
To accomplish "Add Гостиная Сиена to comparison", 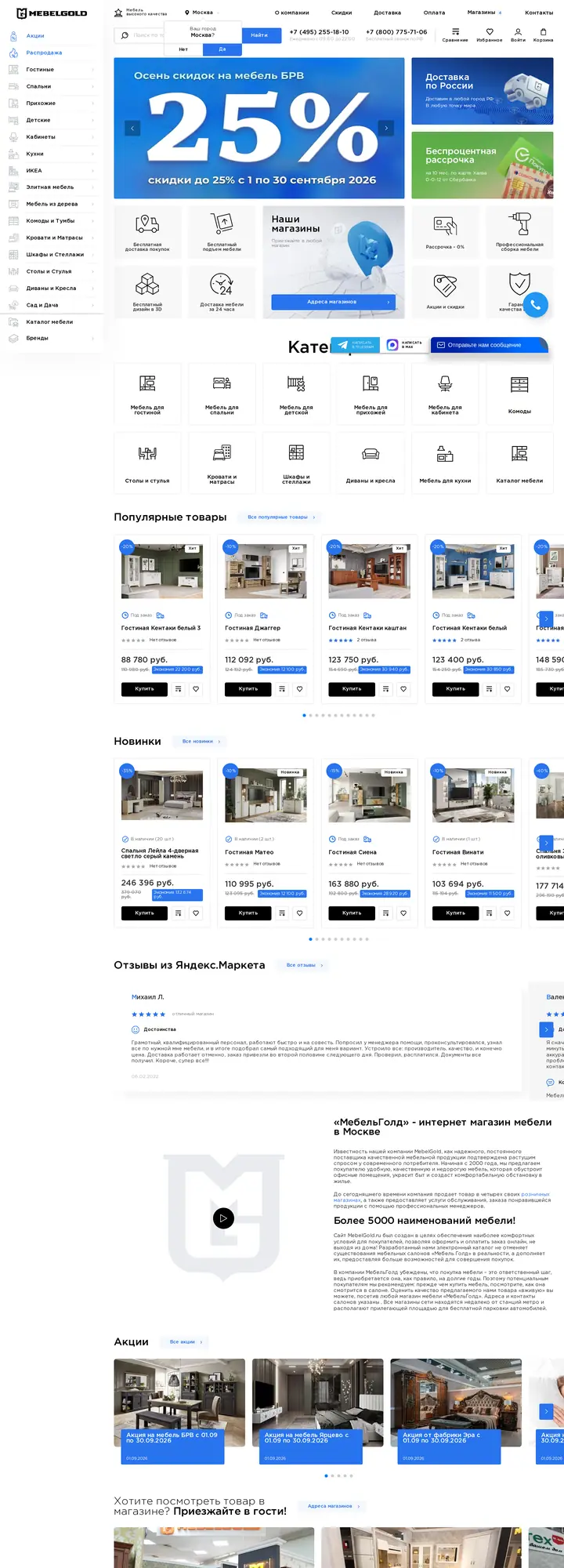I will point(386,913).
